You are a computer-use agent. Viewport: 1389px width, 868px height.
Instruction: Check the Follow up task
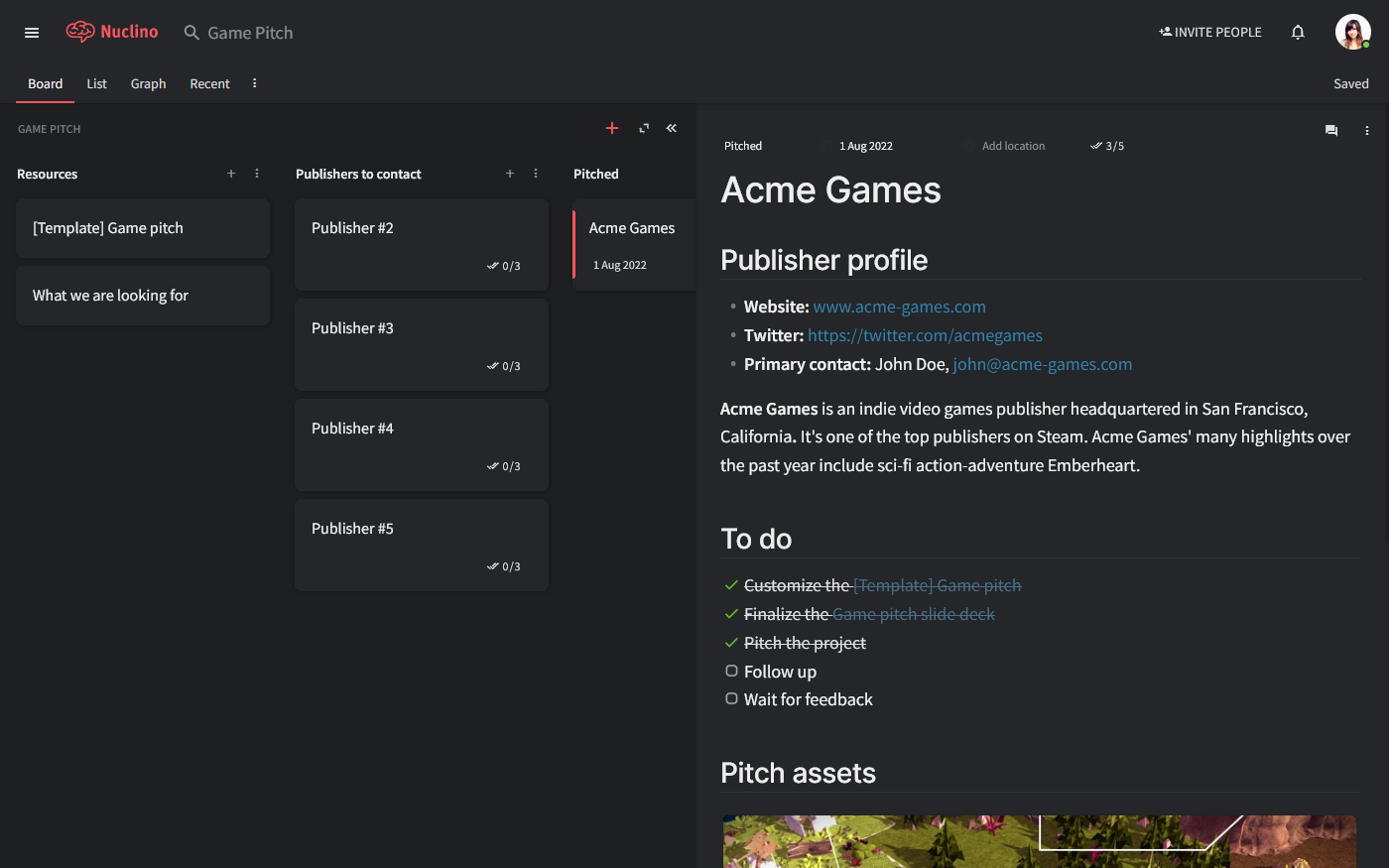click(731, 671)
